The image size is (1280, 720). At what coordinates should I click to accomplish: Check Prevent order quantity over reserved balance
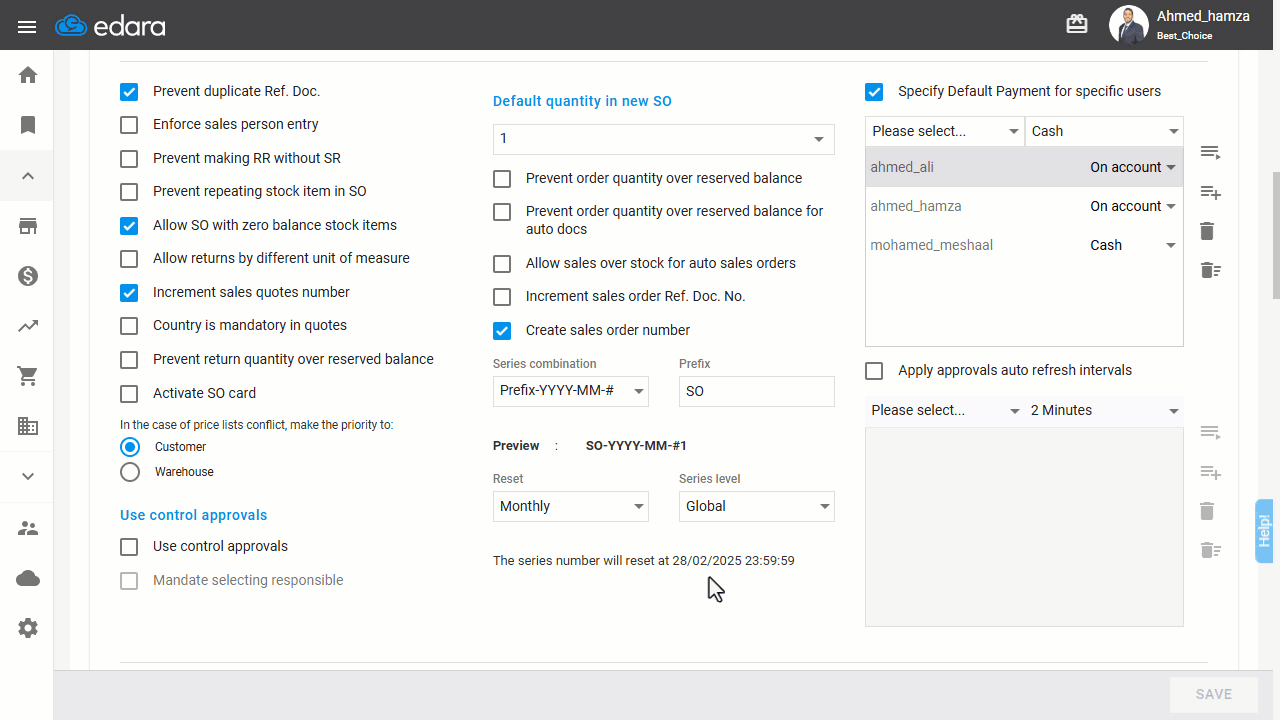pos(502,179)
